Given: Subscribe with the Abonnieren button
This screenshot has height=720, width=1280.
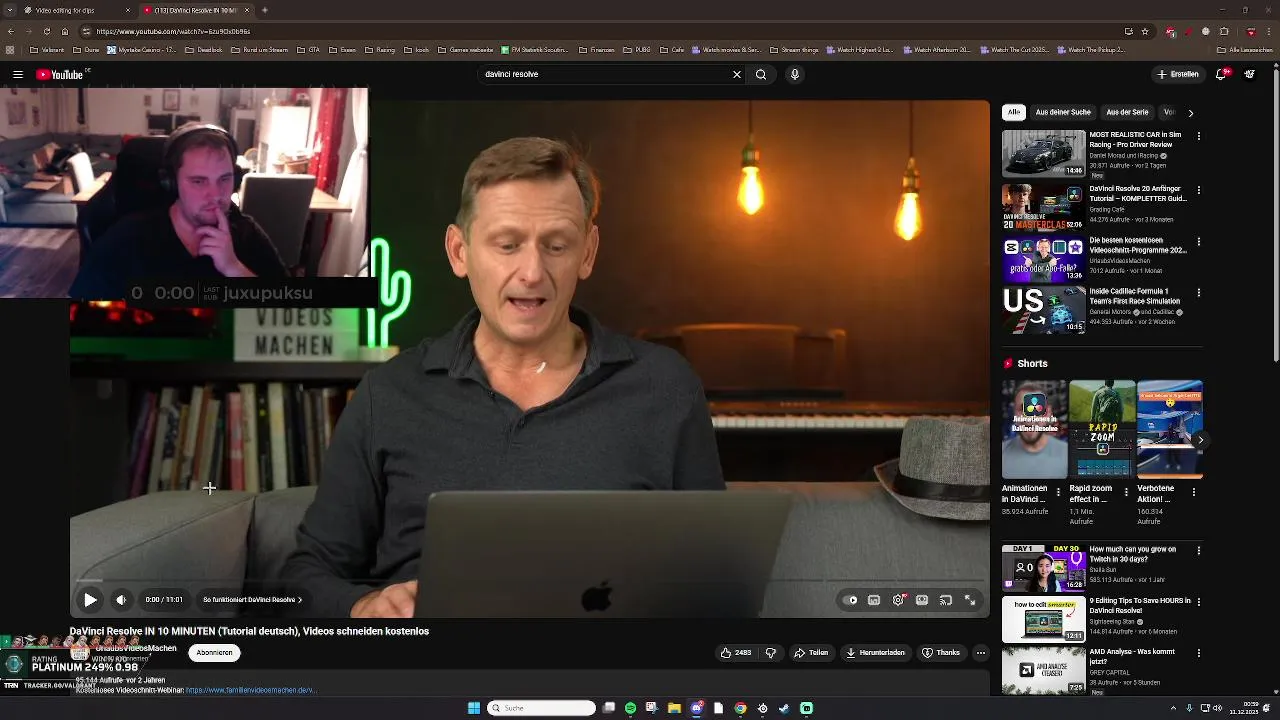Looking at the screenshot, I should (x=214, y=653).
